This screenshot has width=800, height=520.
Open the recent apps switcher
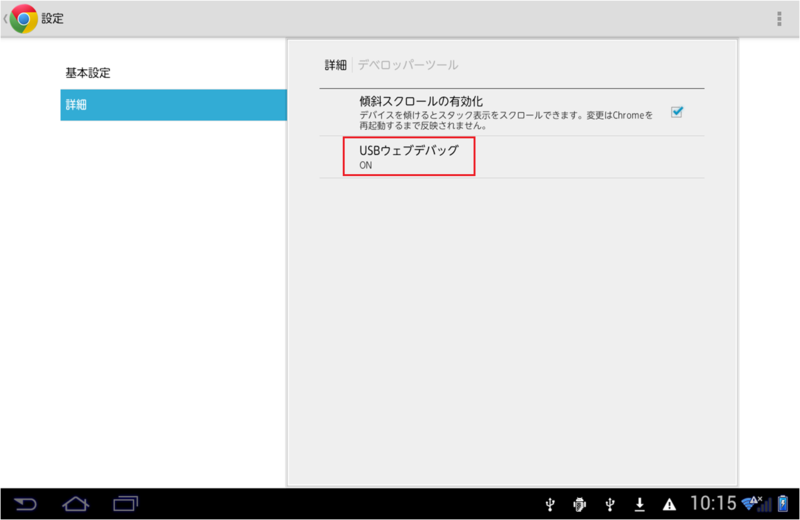126,504
